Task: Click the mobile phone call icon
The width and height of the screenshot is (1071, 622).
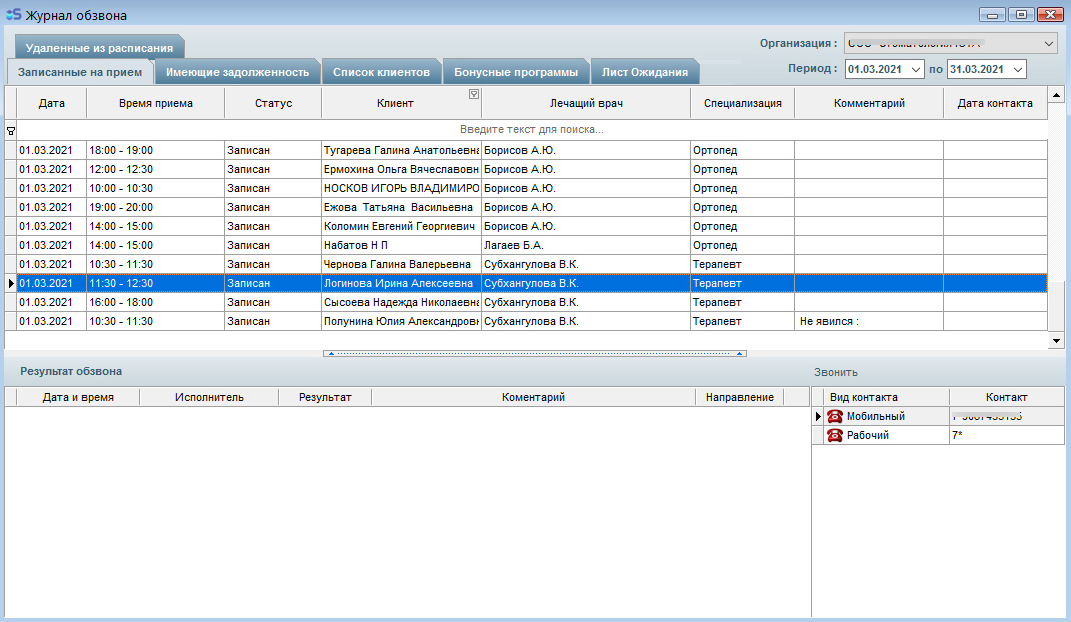Action: tap(834, 416)
